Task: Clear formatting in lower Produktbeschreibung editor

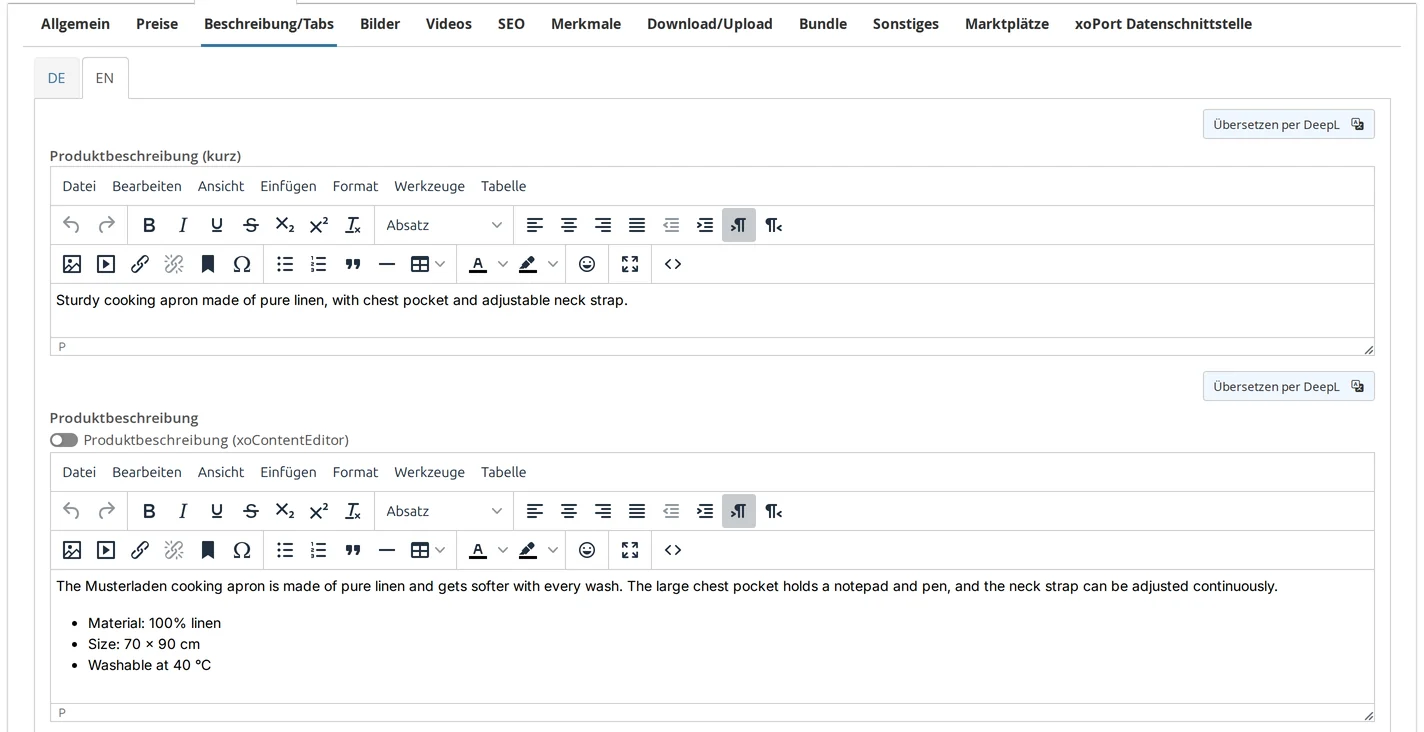Action: tap(353, 511)
